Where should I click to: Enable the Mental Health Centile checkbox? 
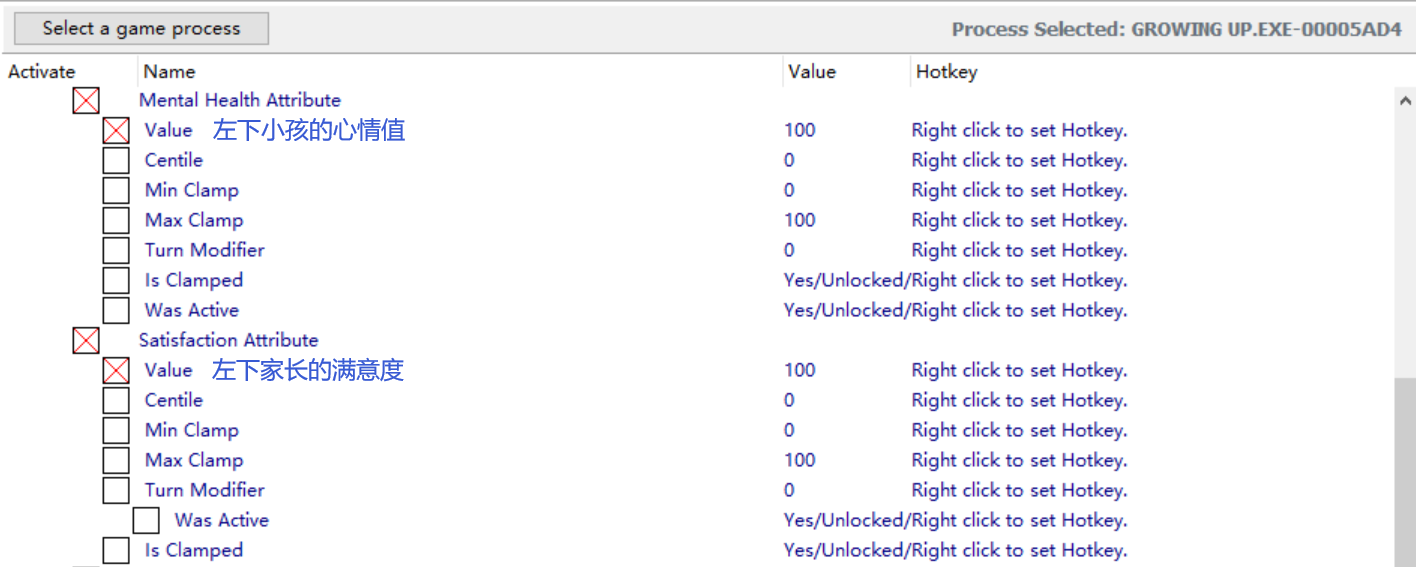[116, 160]
